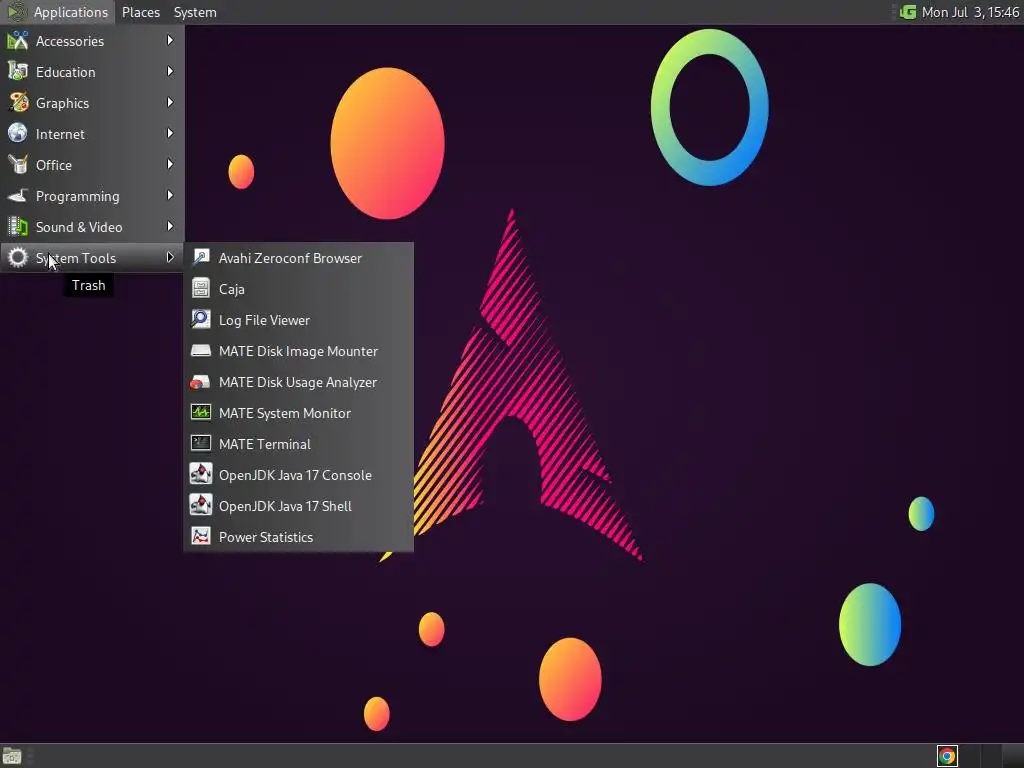Screen dimensions: 1024x768
Task: Select Power Statistics menu entry
Action: (x=298, y=537)
